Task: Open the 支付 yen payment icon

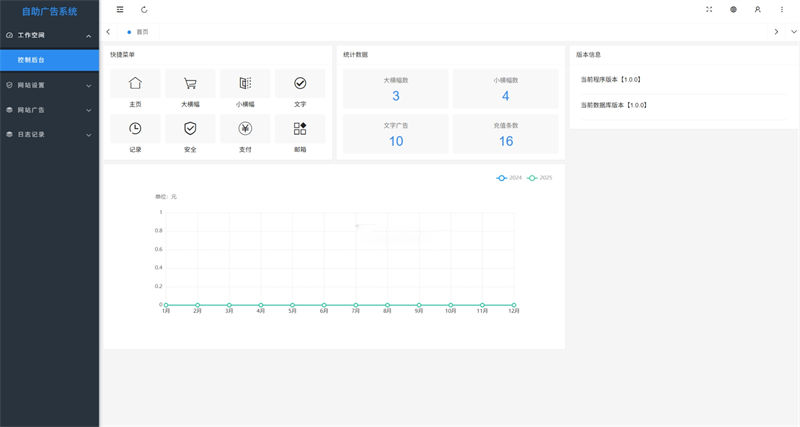Action: point(245,129)
